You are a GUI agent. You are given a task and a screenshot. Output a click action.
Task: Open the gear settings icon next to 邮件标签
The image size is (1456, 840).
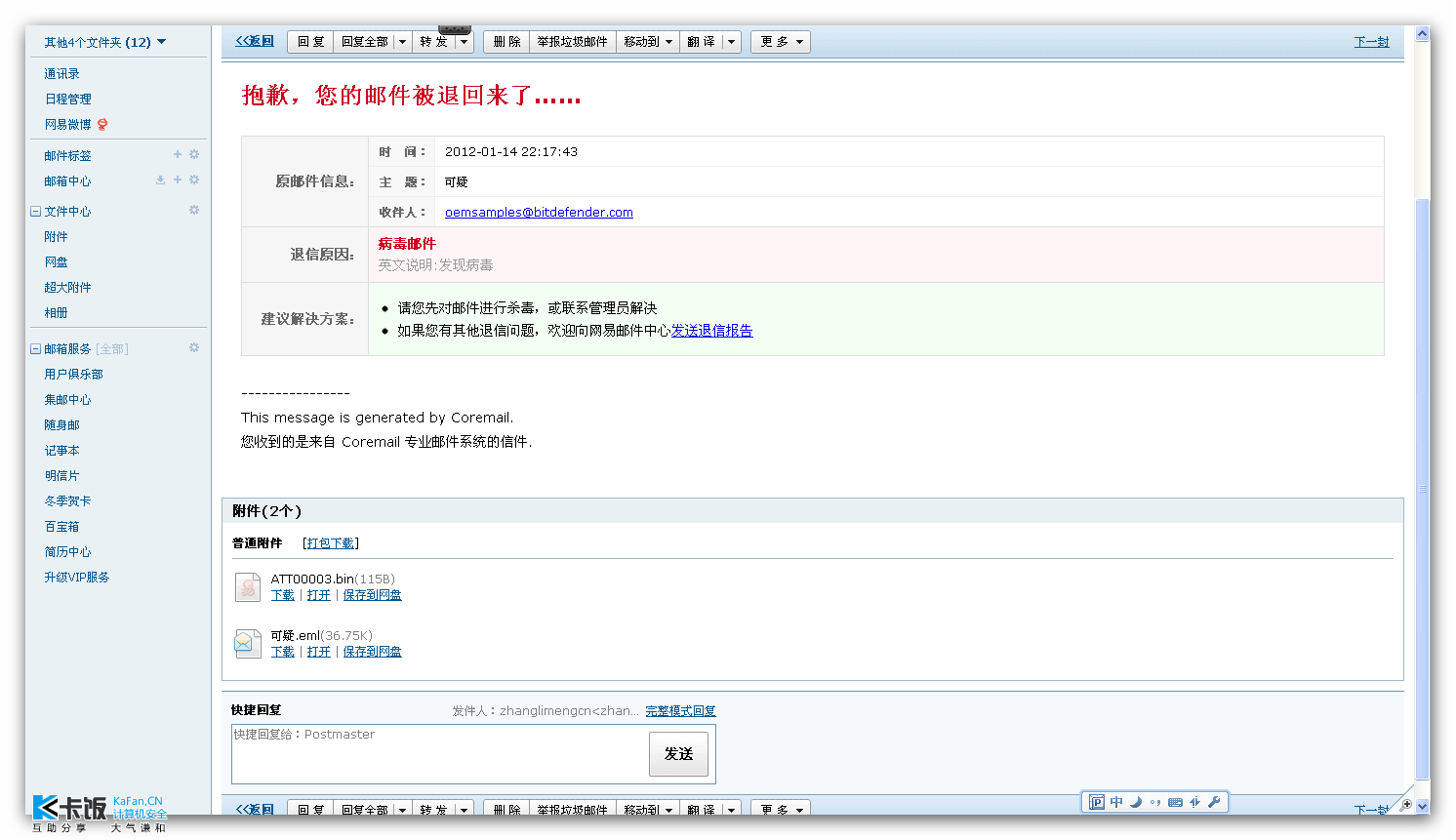tap(194, 154)
